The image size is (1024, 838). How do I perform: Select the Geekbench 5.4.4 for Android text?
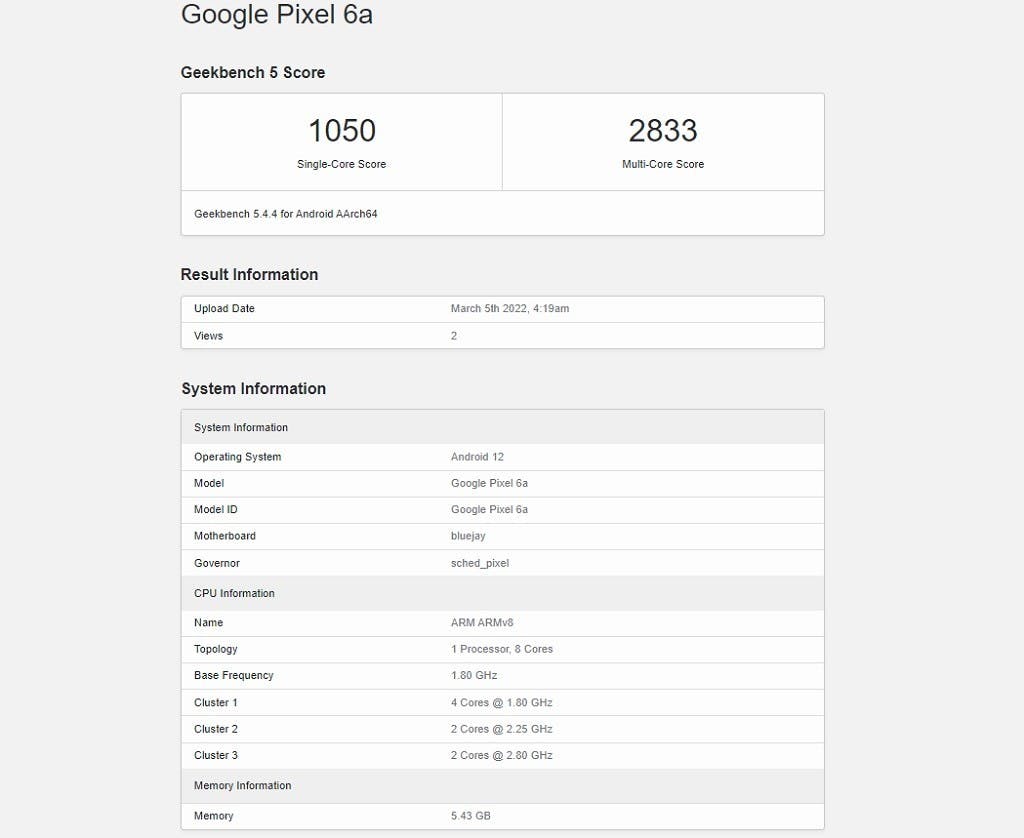pyautogui.click(x=285, y=214)
